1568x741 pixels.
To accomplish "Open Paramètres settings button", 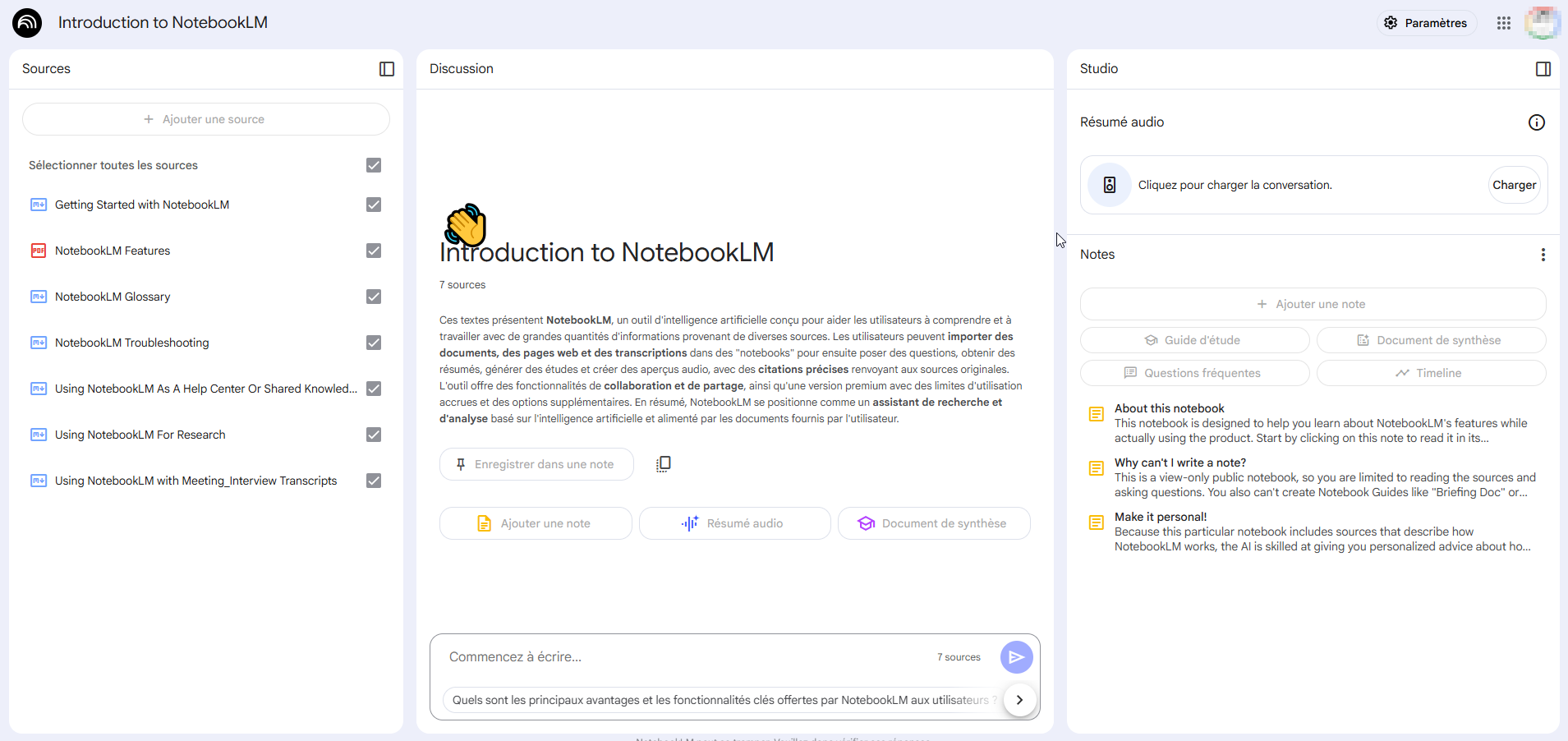I will [x=1427, y=23].
